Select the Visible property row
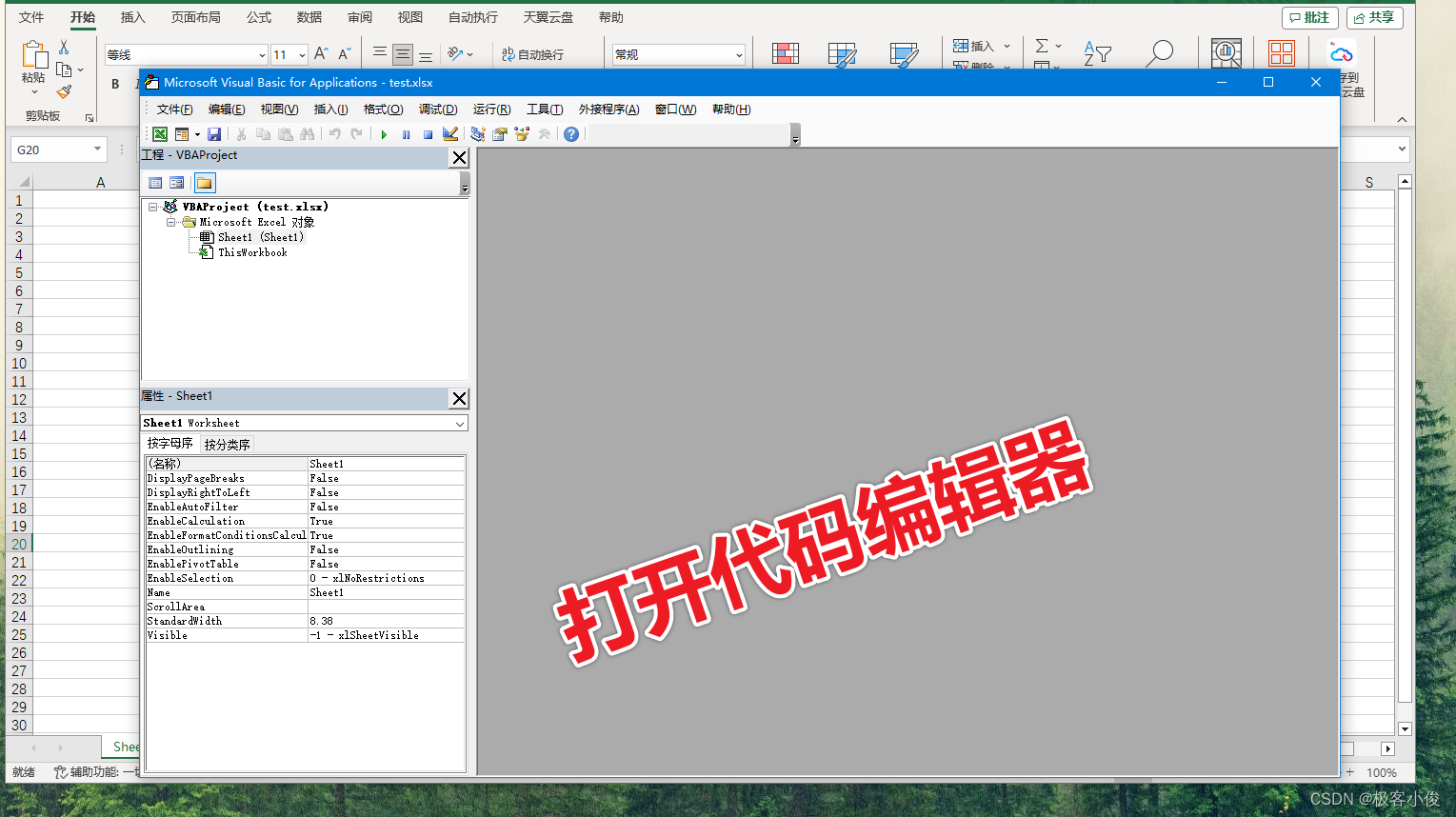The height and width of the screenshot is (817, 1456). pyautogui.click(x=305, y=635)
